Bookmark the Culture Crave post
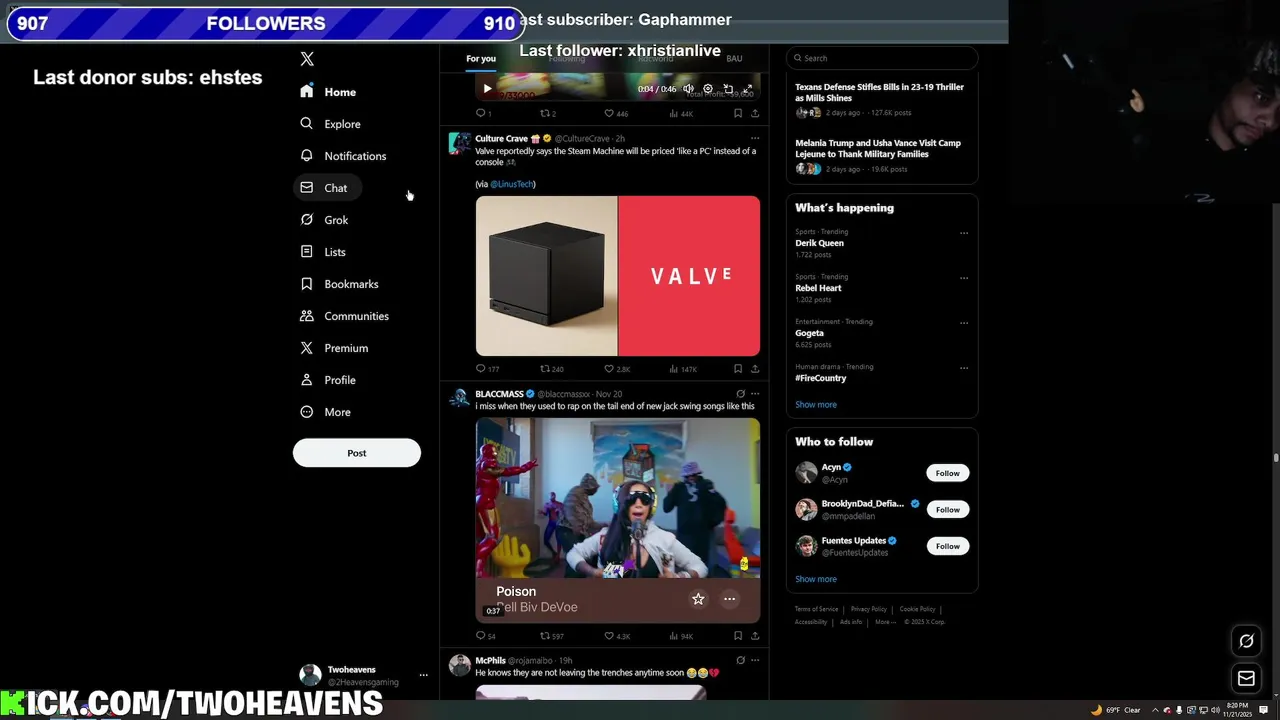 (738, 369)
